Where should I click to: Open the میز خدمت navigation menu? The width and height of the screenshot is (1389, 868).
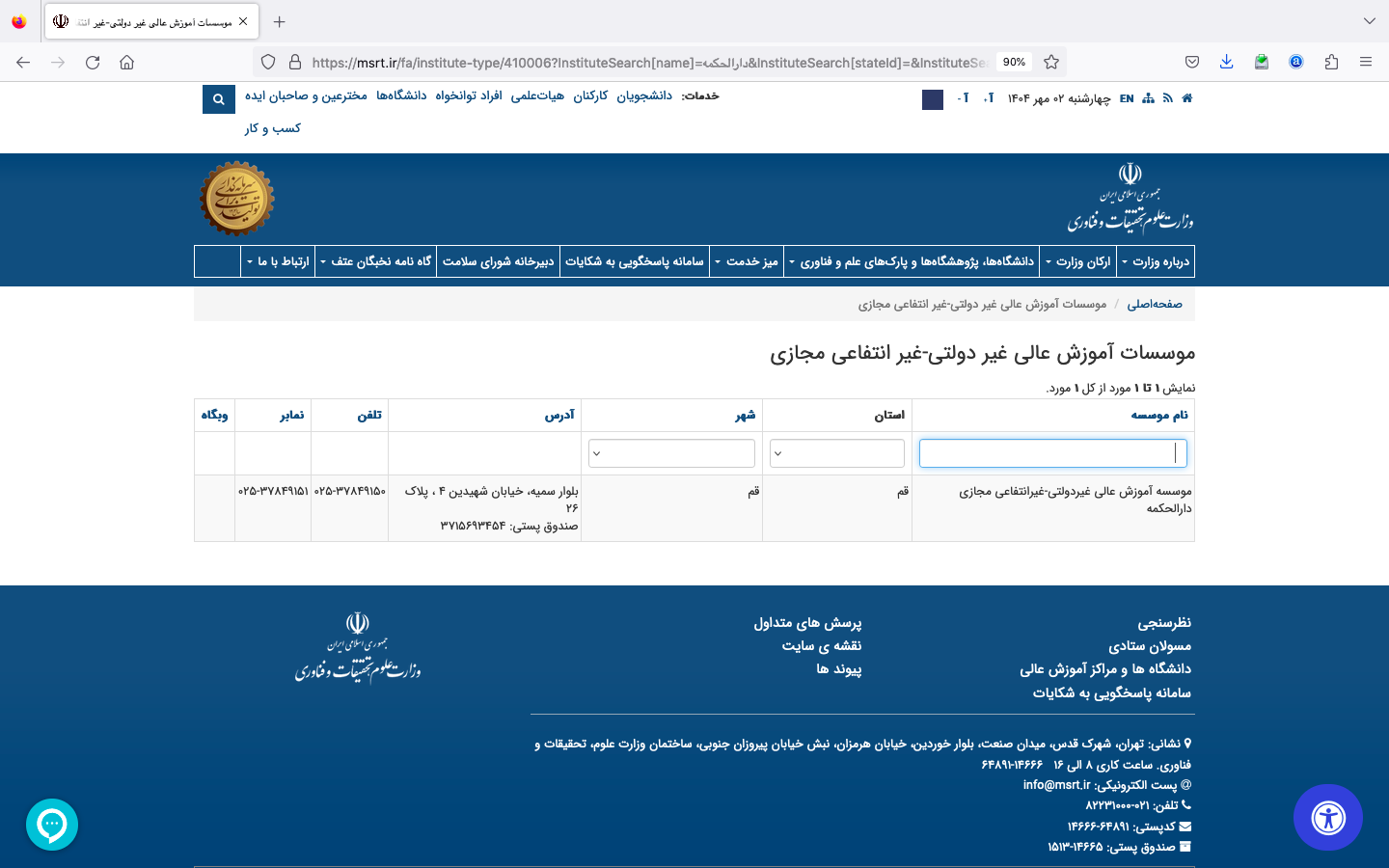747,261
